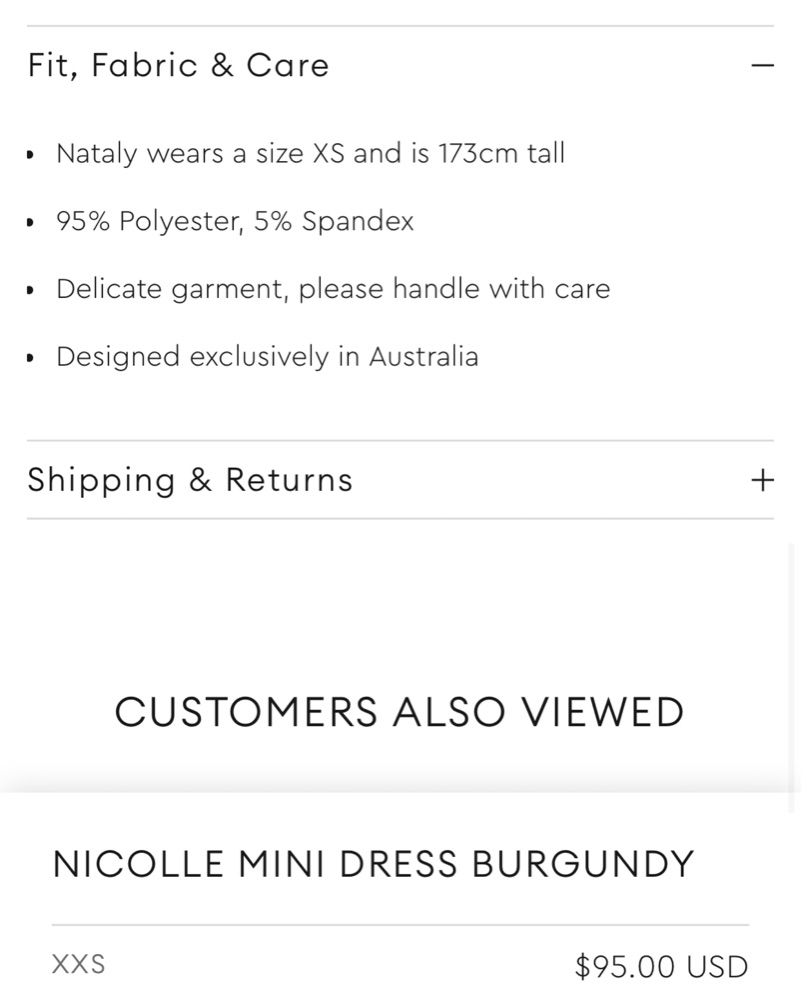Collapse Fit, Fabric & Care minus icon

[762, 66]
